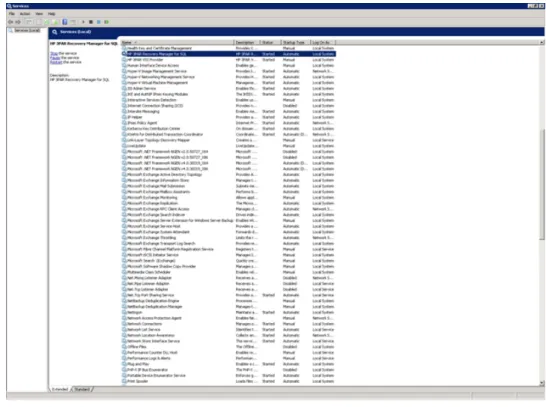Viewport: 546px width, 407px height.
Task: Open the Help menu
Action: pos(52,14)
